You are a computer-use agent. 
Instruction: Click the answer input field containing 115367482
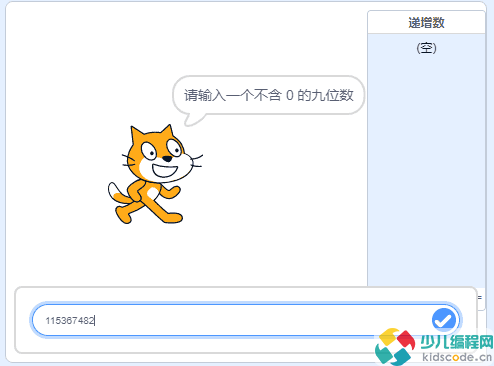(x=246, y=320)
